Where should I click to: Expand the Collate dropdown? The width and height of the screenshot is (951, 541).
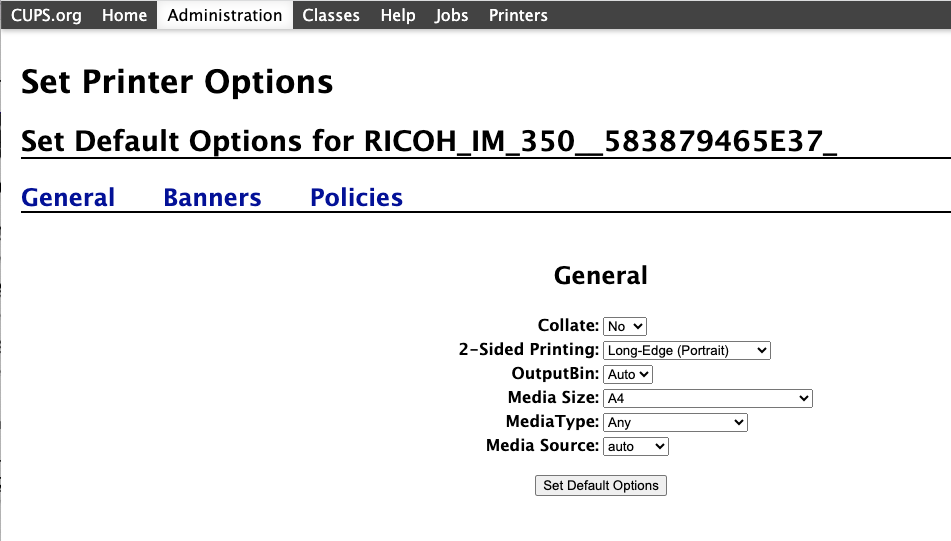coord(625,326)
